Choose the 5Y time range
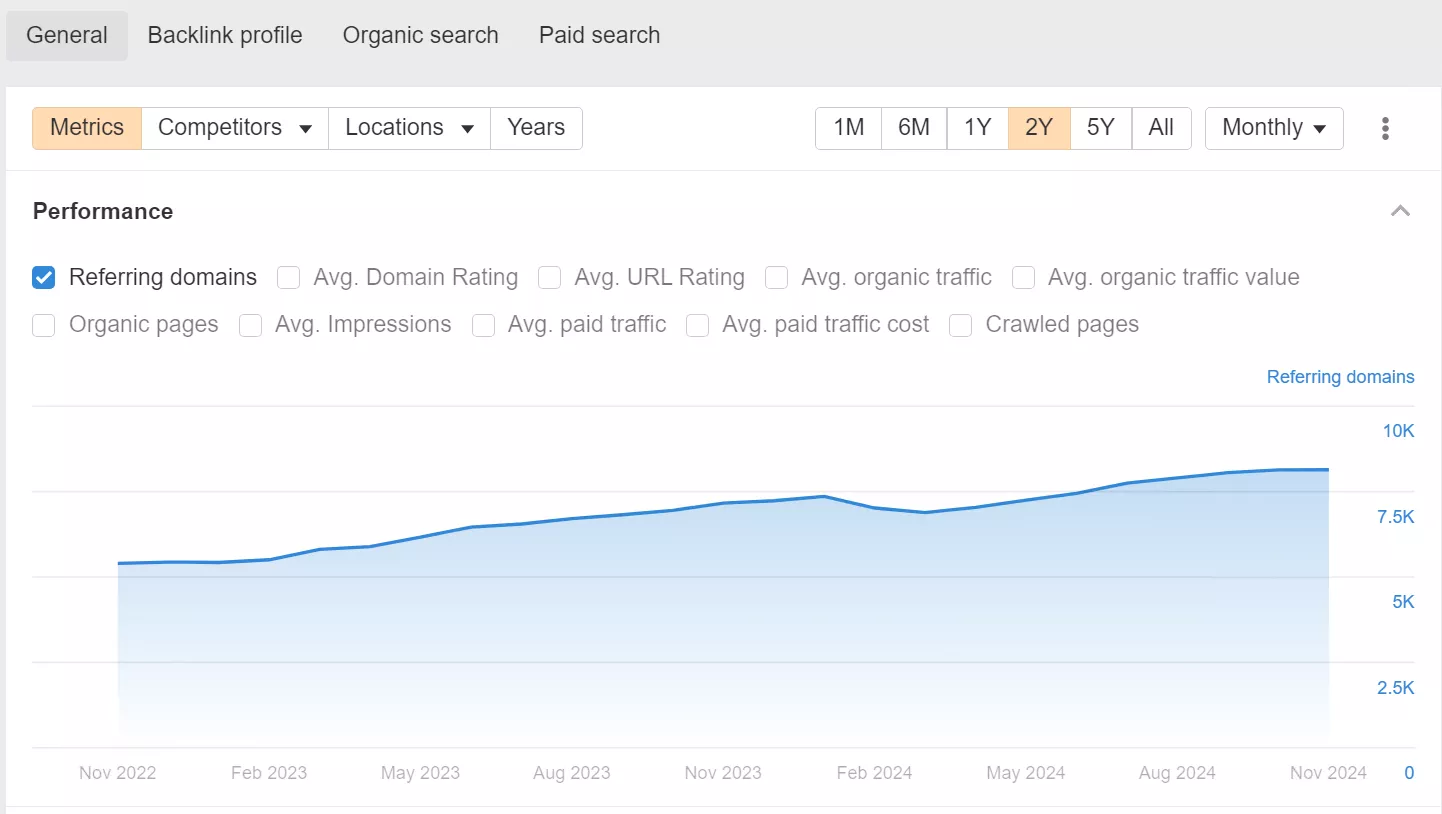The height and width of the screenshot is (814, 1442). [1101, 128]
